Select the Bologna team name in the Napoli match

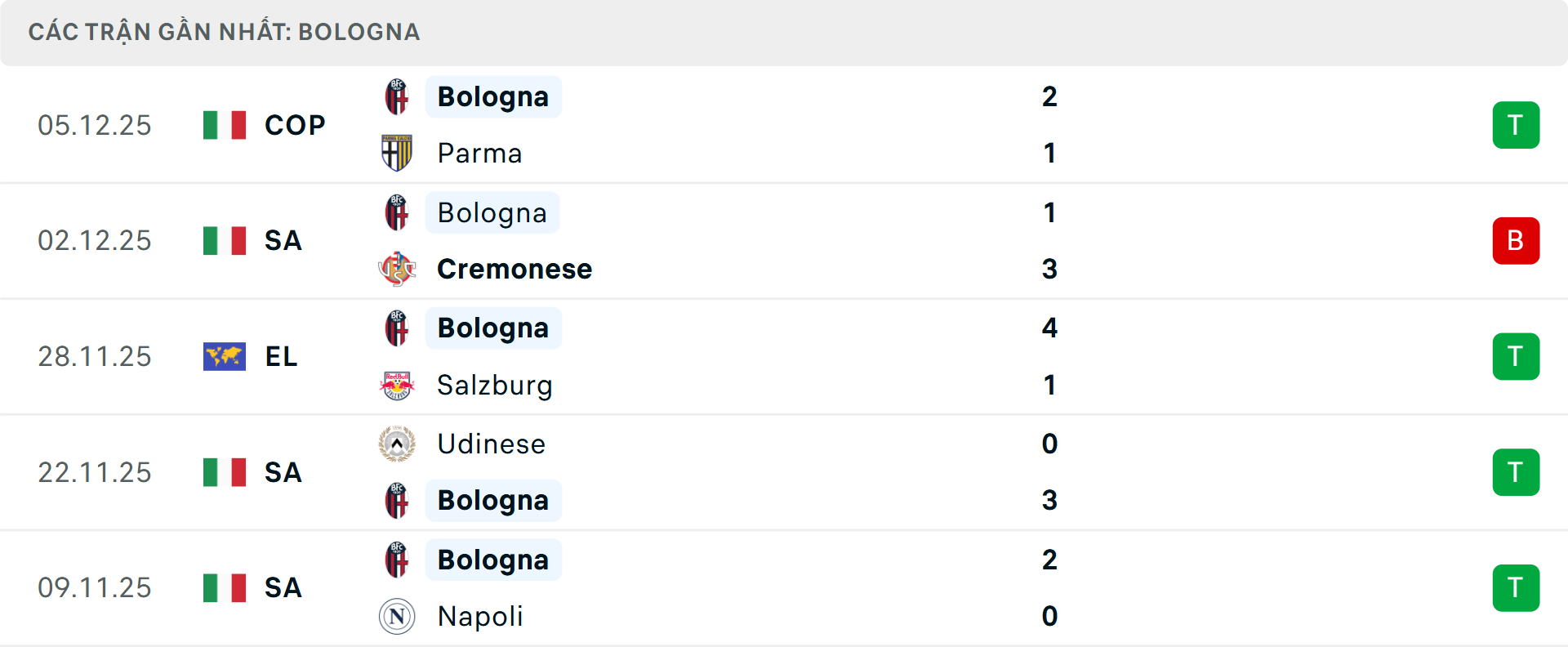(x=492, y=560)
